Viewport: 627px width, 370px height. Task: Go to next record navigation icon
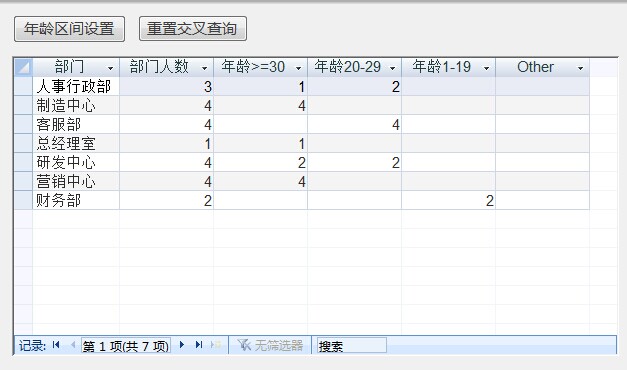pos(182,344)
